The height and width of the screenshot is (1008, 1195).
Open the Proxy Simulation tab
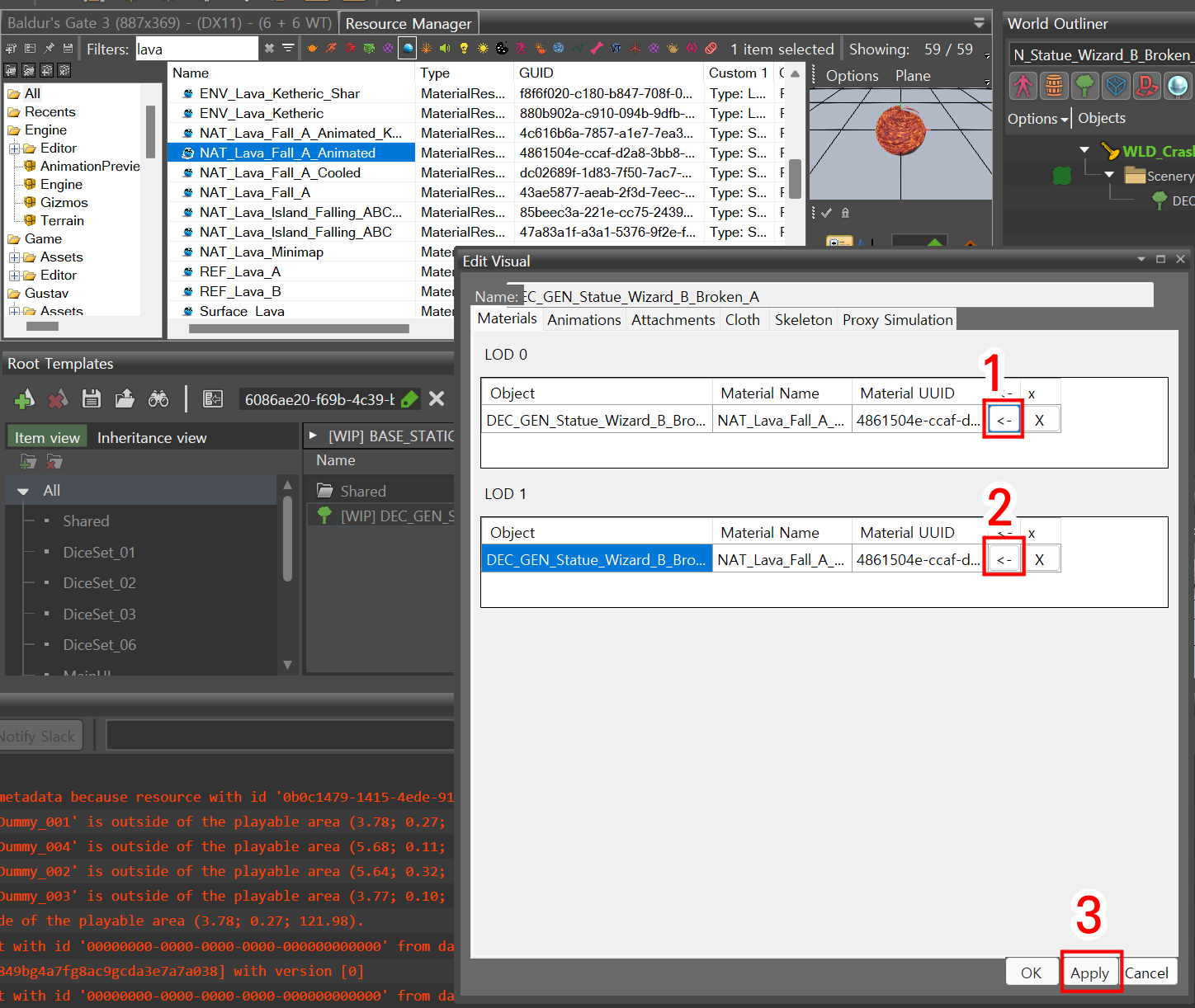tap(898, 320)
